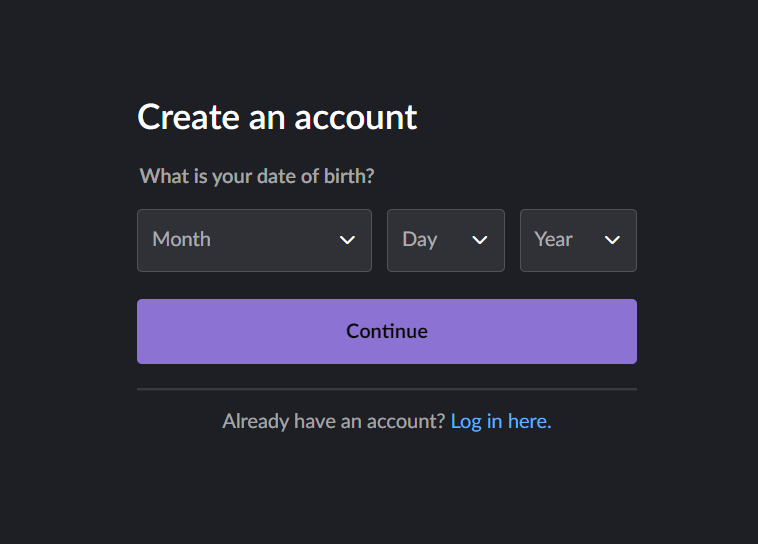The width and height of the screenshot is (758, 544).
Task: Click the chevron arrow in Year field
Action: [613, 240]
